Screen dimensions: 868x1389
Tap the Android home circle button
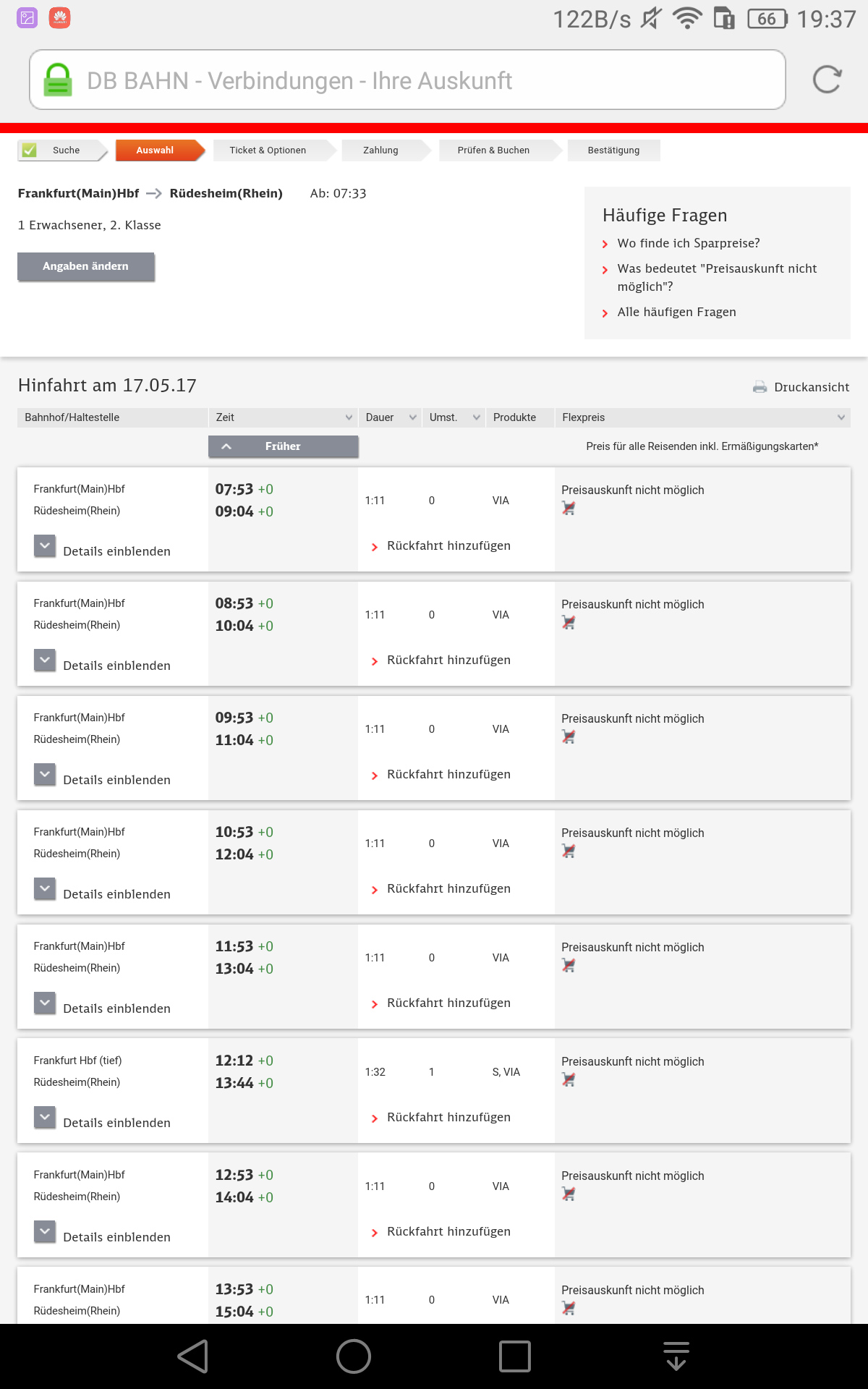[x=354, y=1356]
